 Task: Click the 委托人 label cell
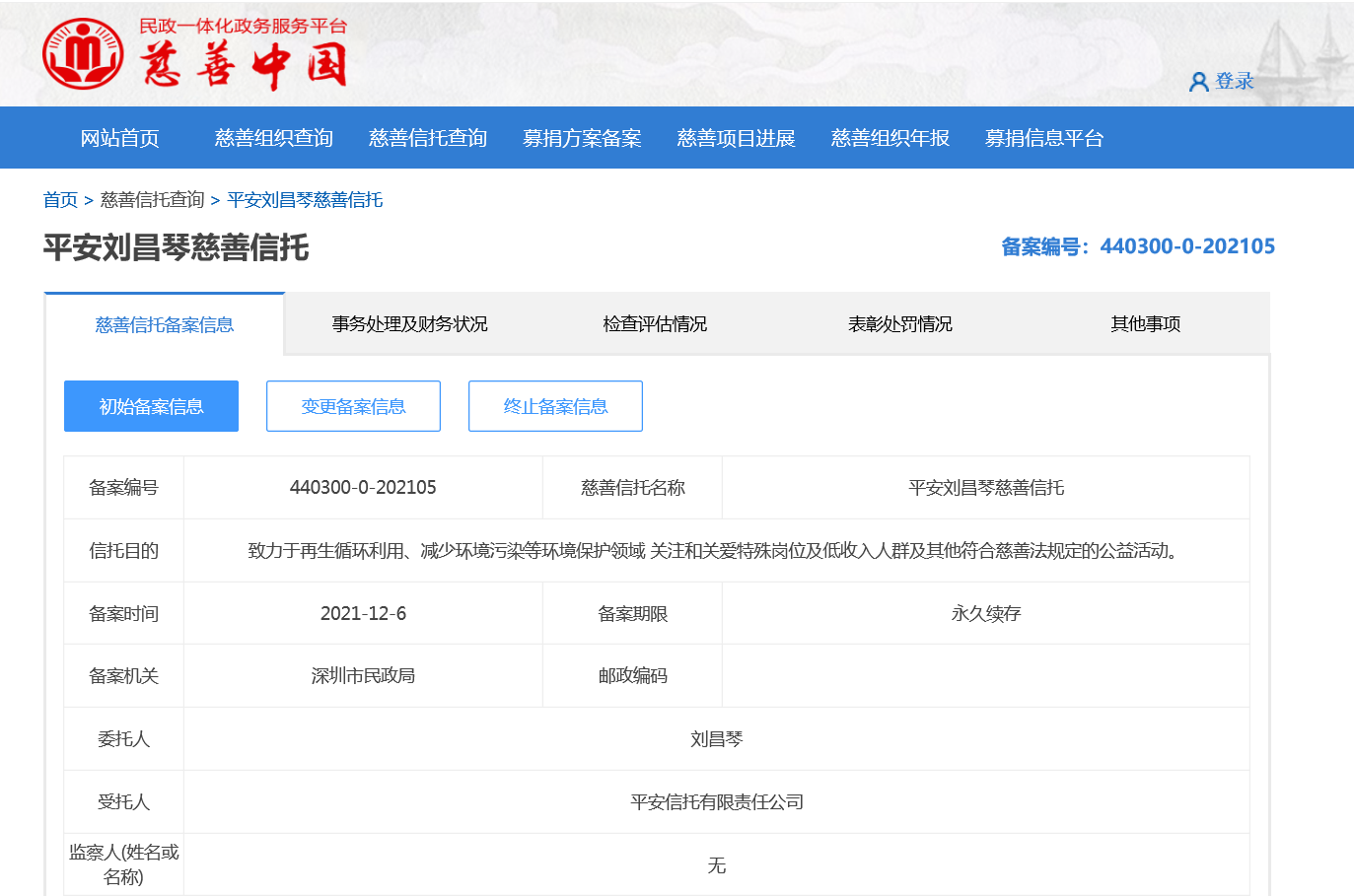(124, 738)
